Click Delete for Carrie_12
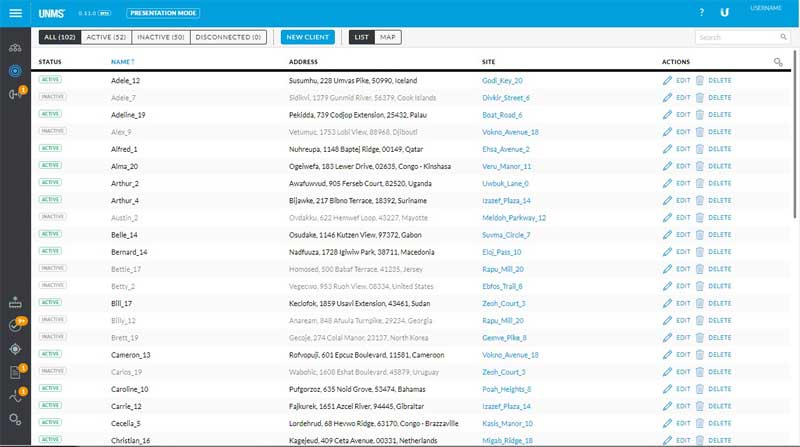Screen dimensions: 800x447 pyautogui.click(x=719, y=406)
